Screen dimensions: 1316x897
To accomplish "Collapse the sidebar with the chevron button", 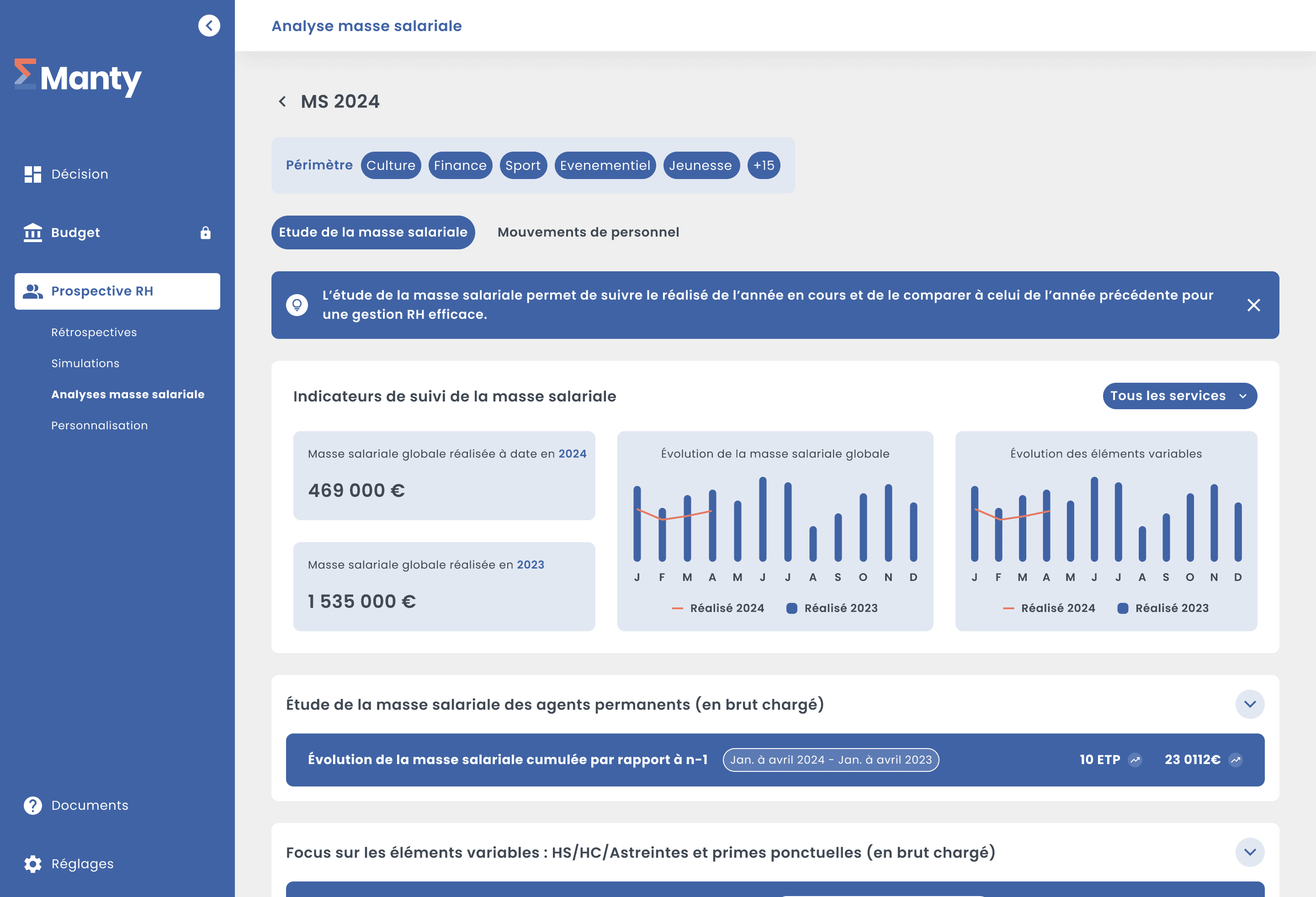I will [x=209, y=26].
